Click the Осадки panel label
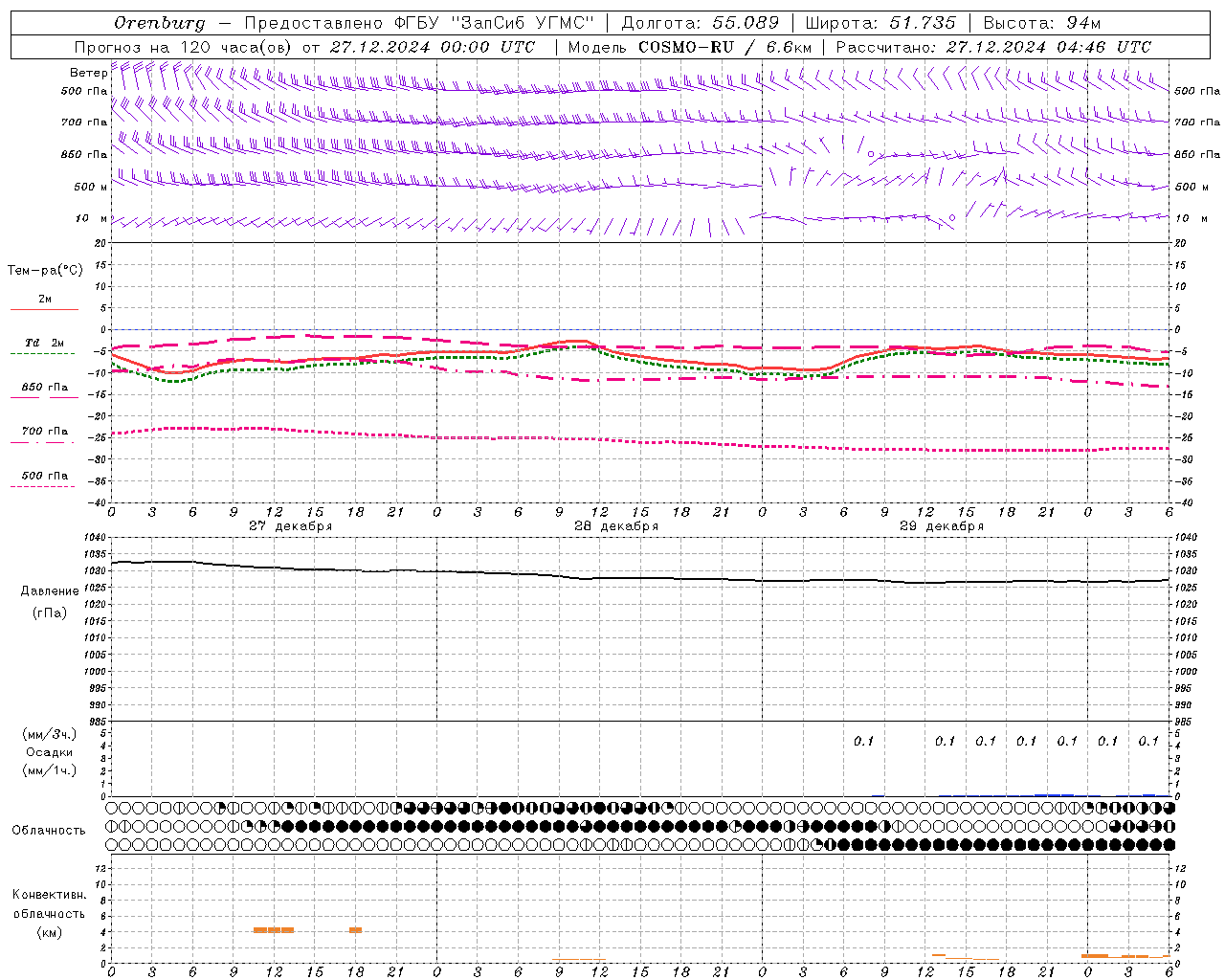Viewport: 1225px width, 980px height. tap(49, 752)
